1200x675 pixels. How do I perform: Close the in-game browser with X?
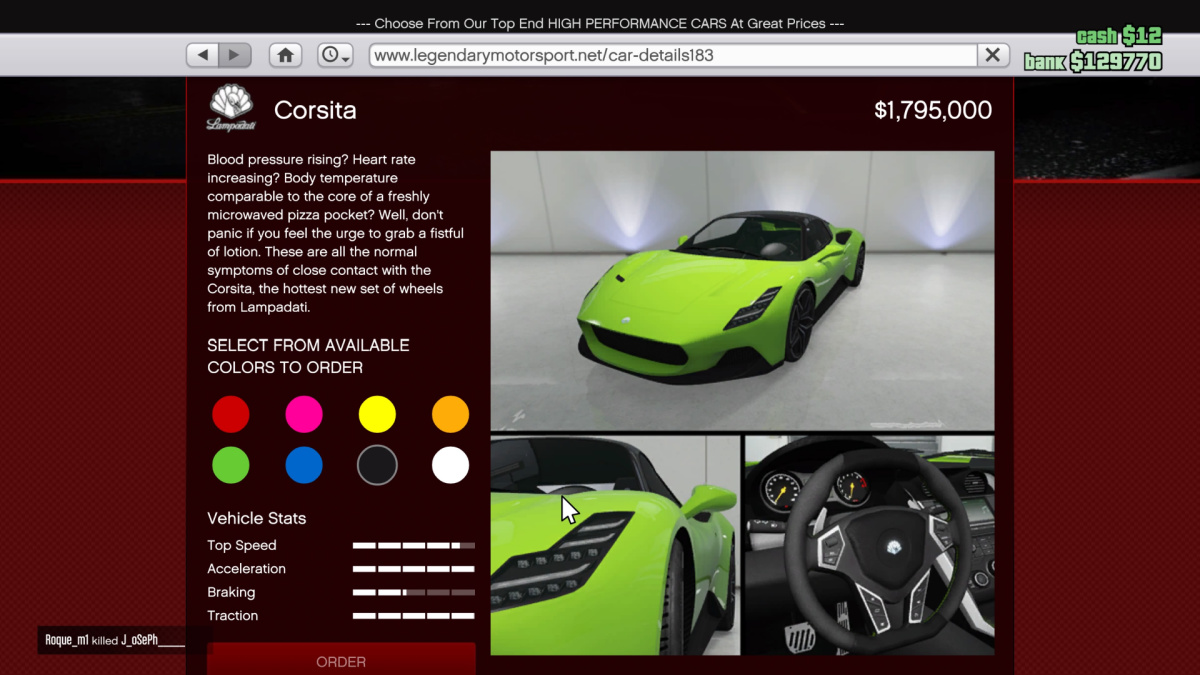point(992,55)
